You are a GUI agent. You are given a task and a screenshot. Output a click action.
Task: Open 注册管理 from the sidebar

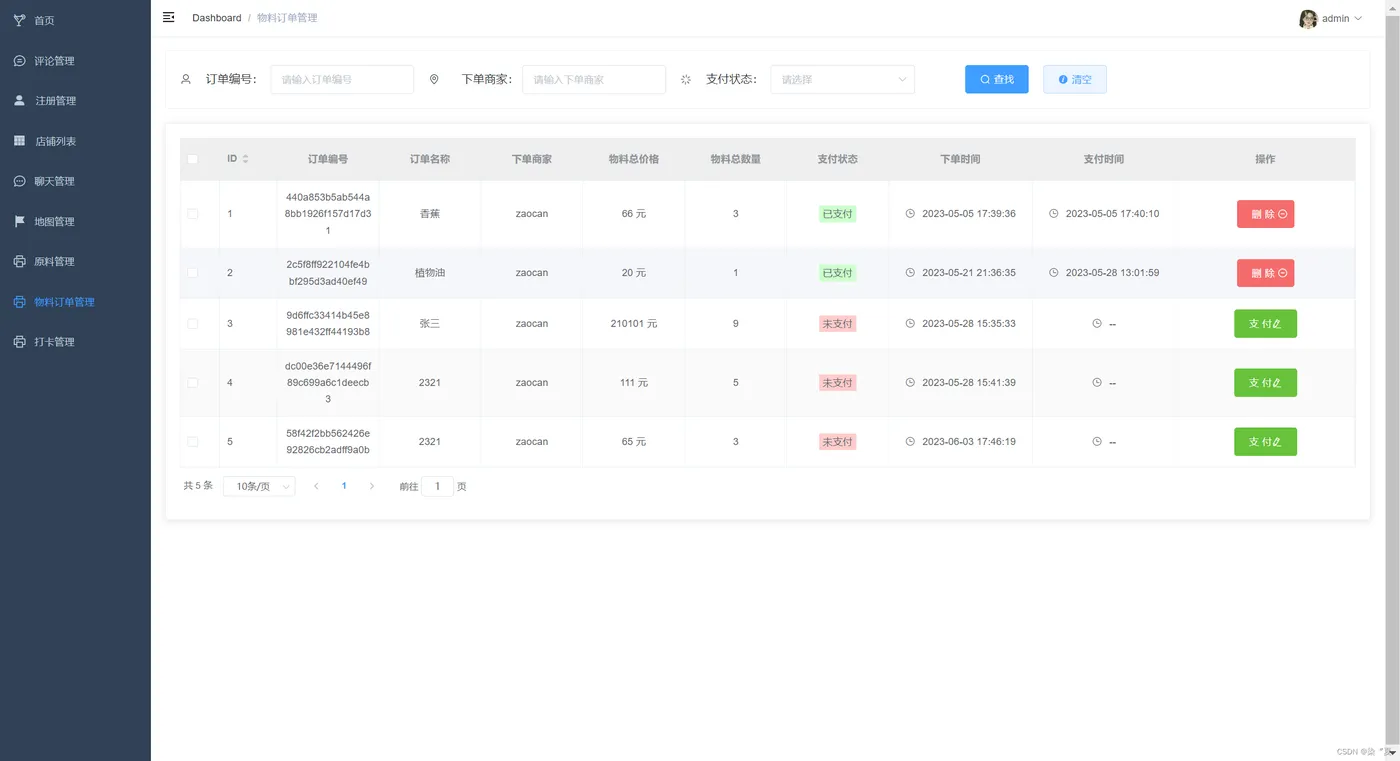coord(75,101)
